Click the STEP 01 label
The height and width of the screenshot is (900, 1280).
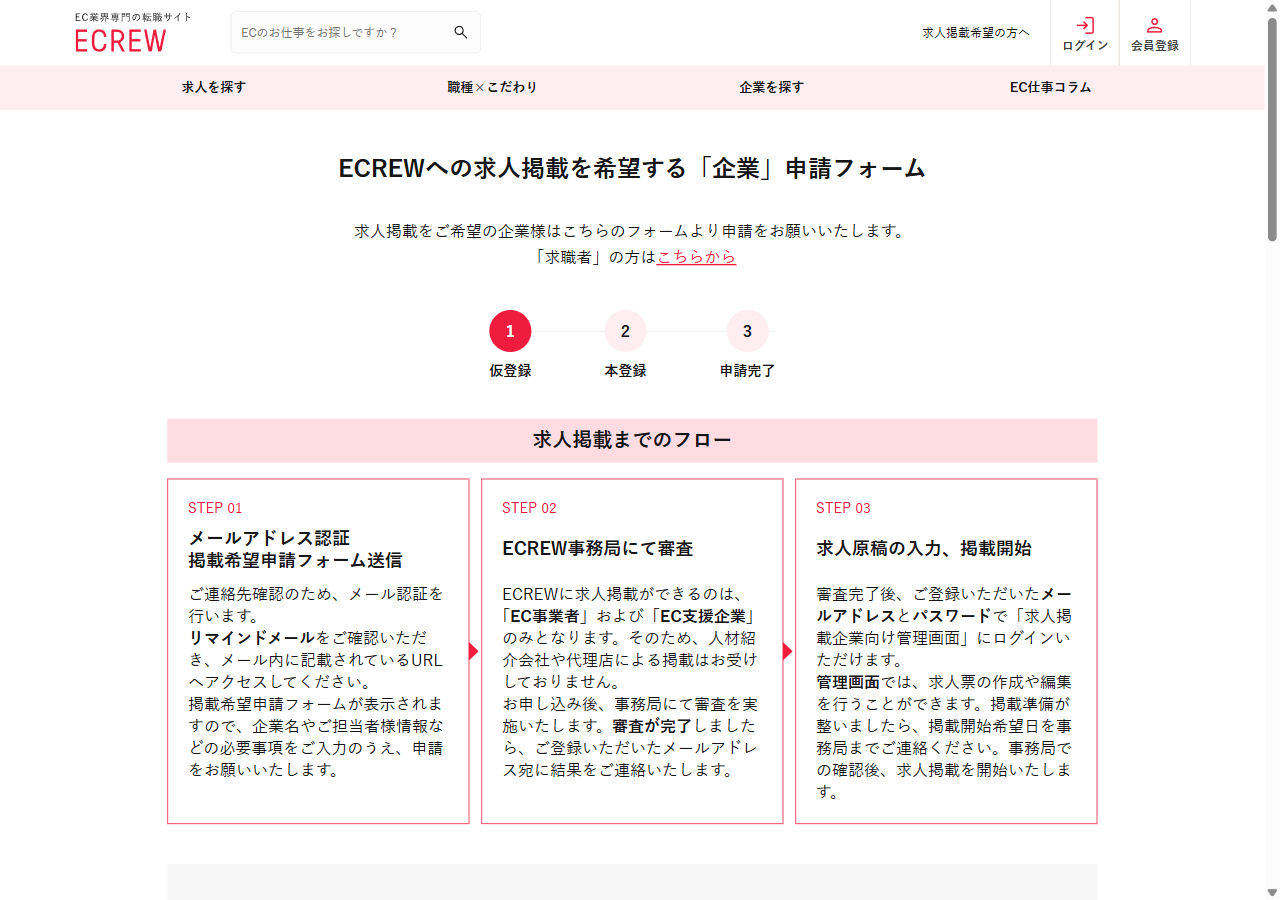click(x=215, y=508)
